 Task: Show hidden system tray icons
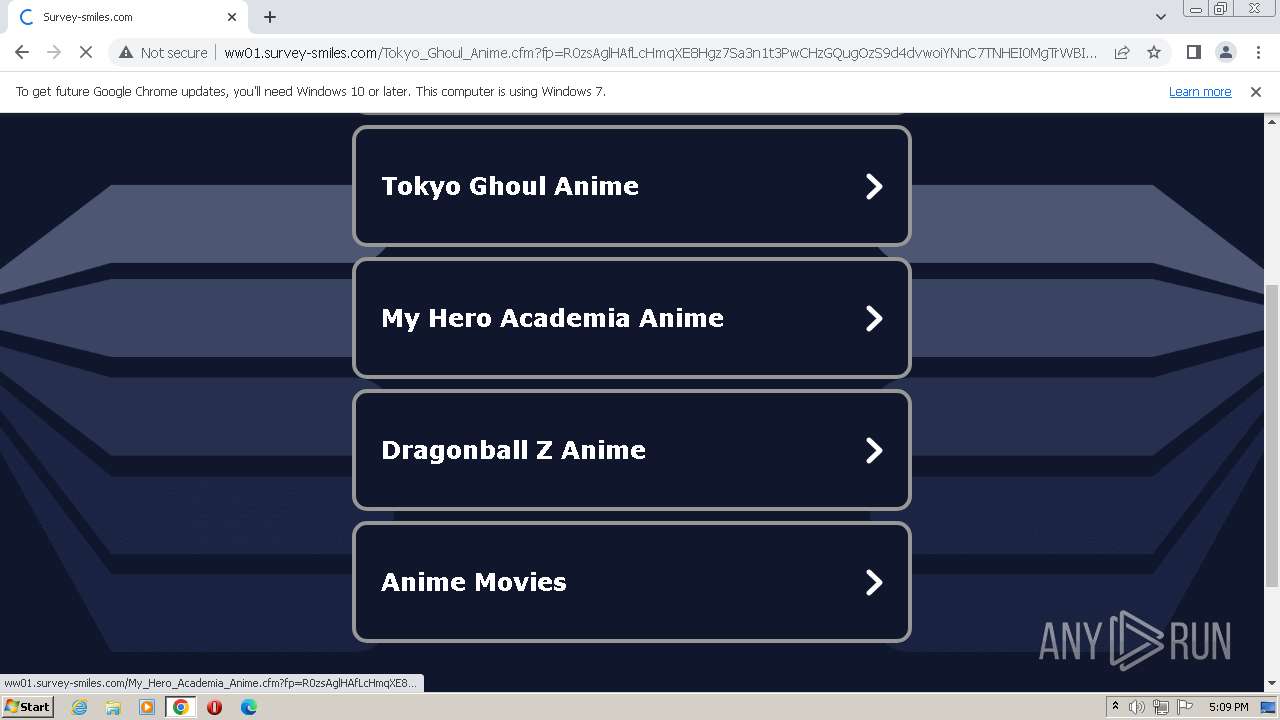click(x=1115, y=707)
